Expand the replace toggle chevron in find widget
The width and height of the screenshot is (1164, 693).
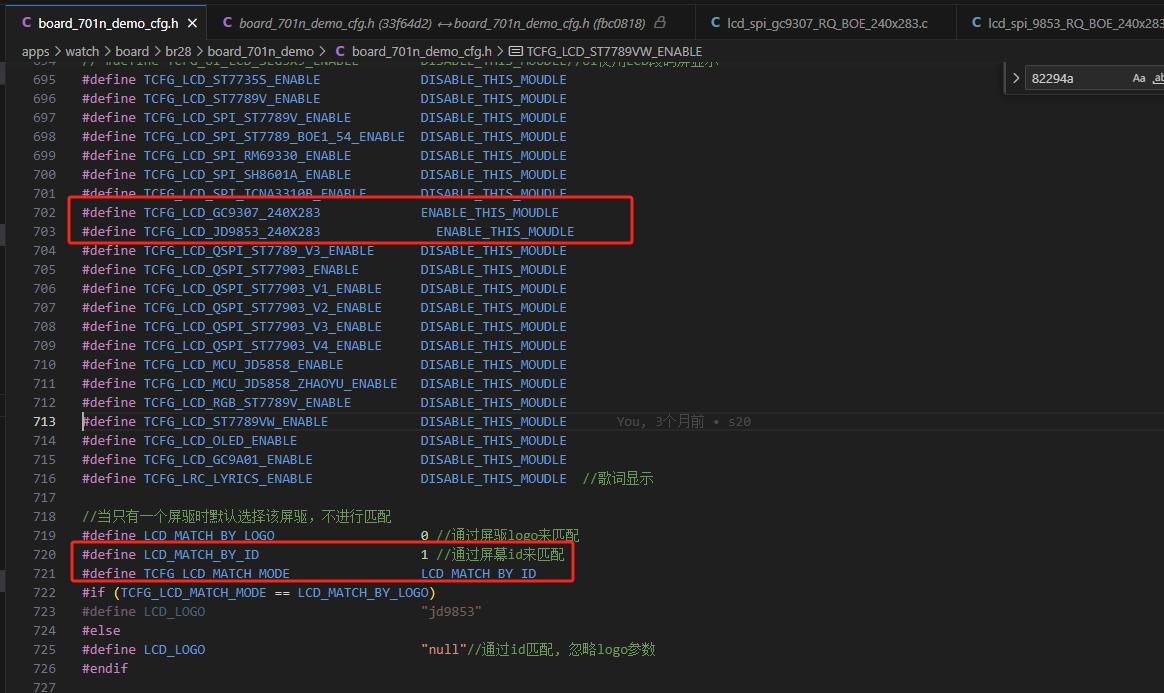[1016, 78]
